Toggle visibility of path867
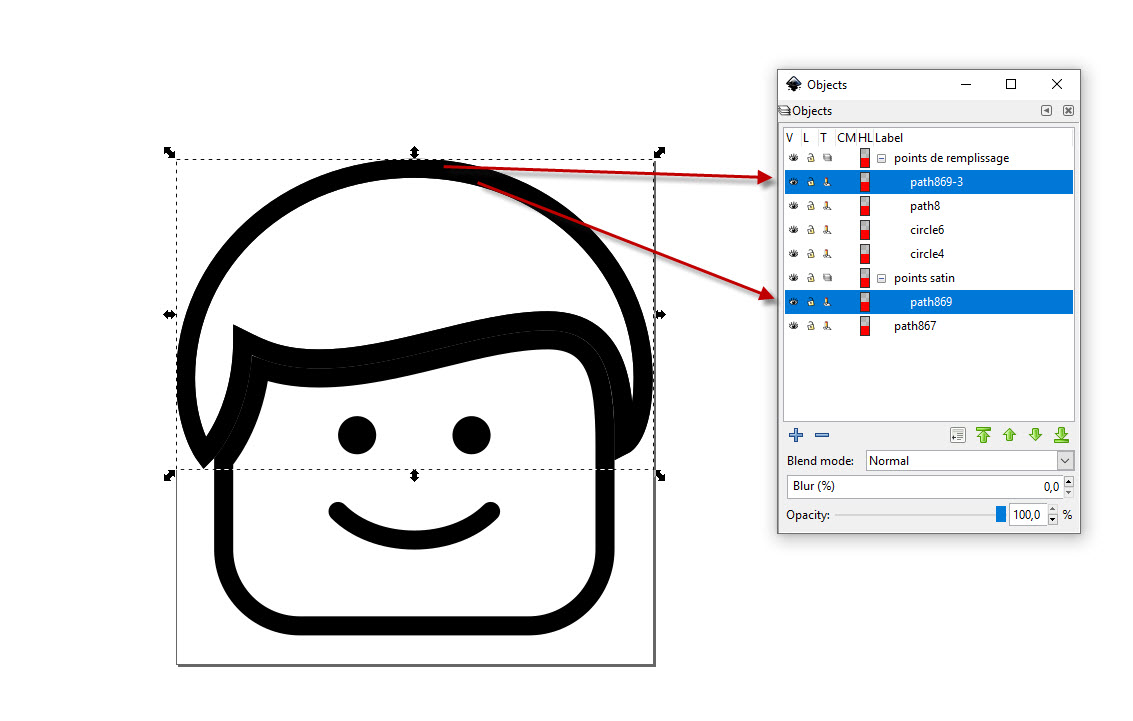The height and width of the screenshot is (721, 1133). click(x=793, y=326)
